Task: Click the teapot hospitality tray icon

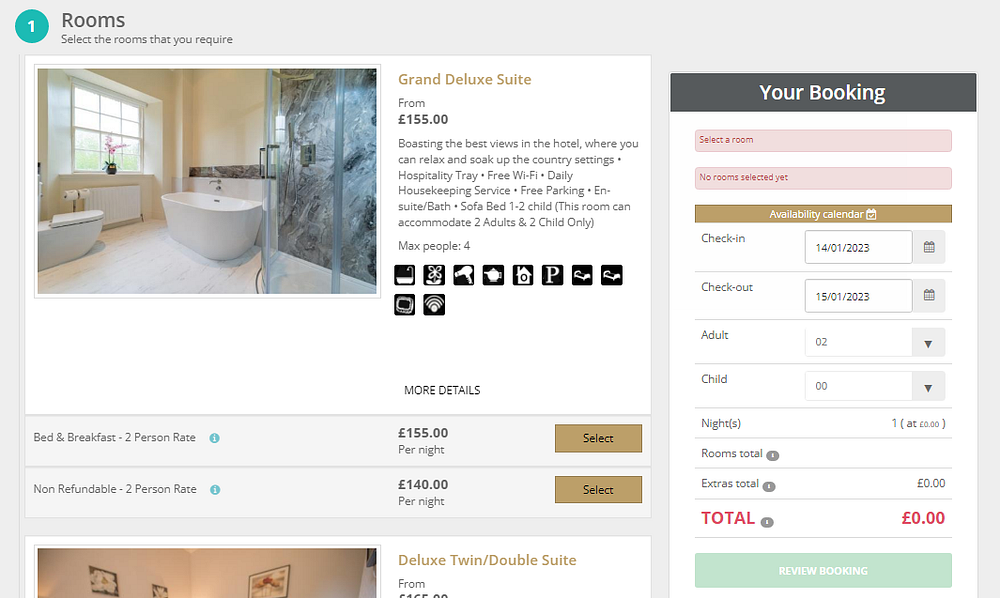Action: point(493,275)
